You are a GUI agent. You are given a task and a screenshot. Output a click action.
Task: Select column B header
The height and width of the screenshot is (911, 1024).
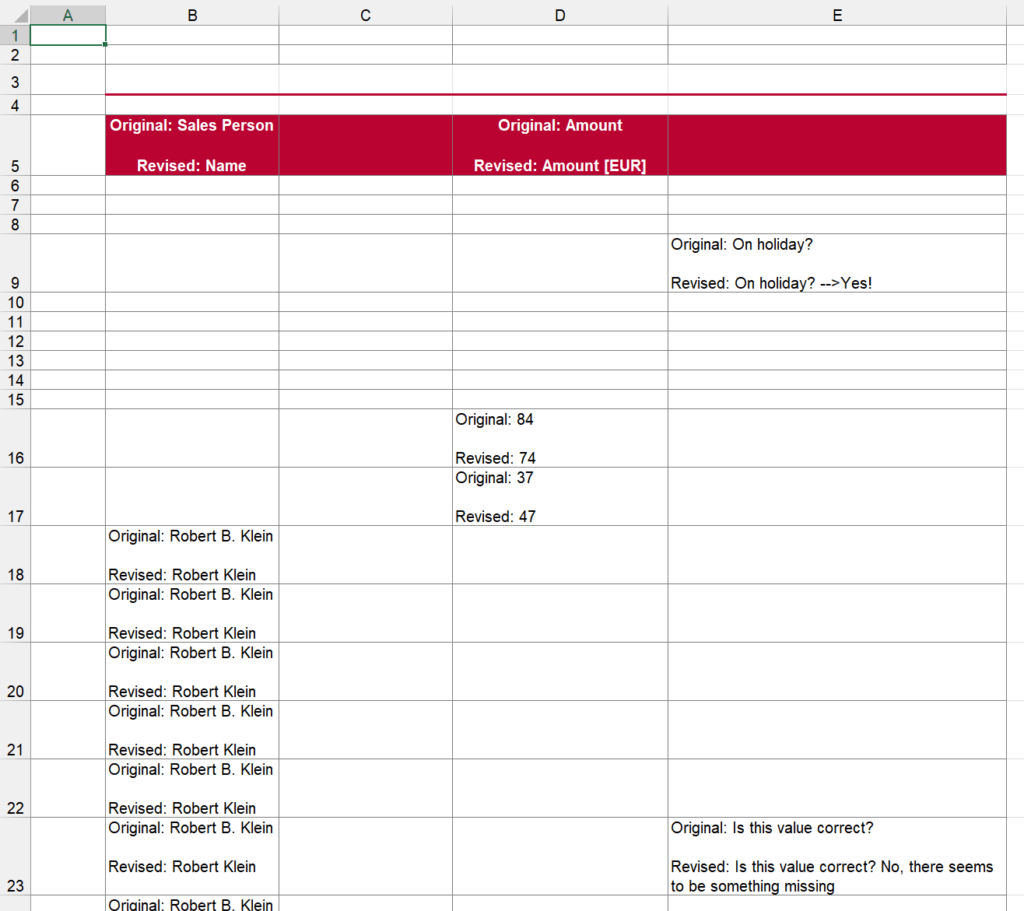[x=191, y=14]
